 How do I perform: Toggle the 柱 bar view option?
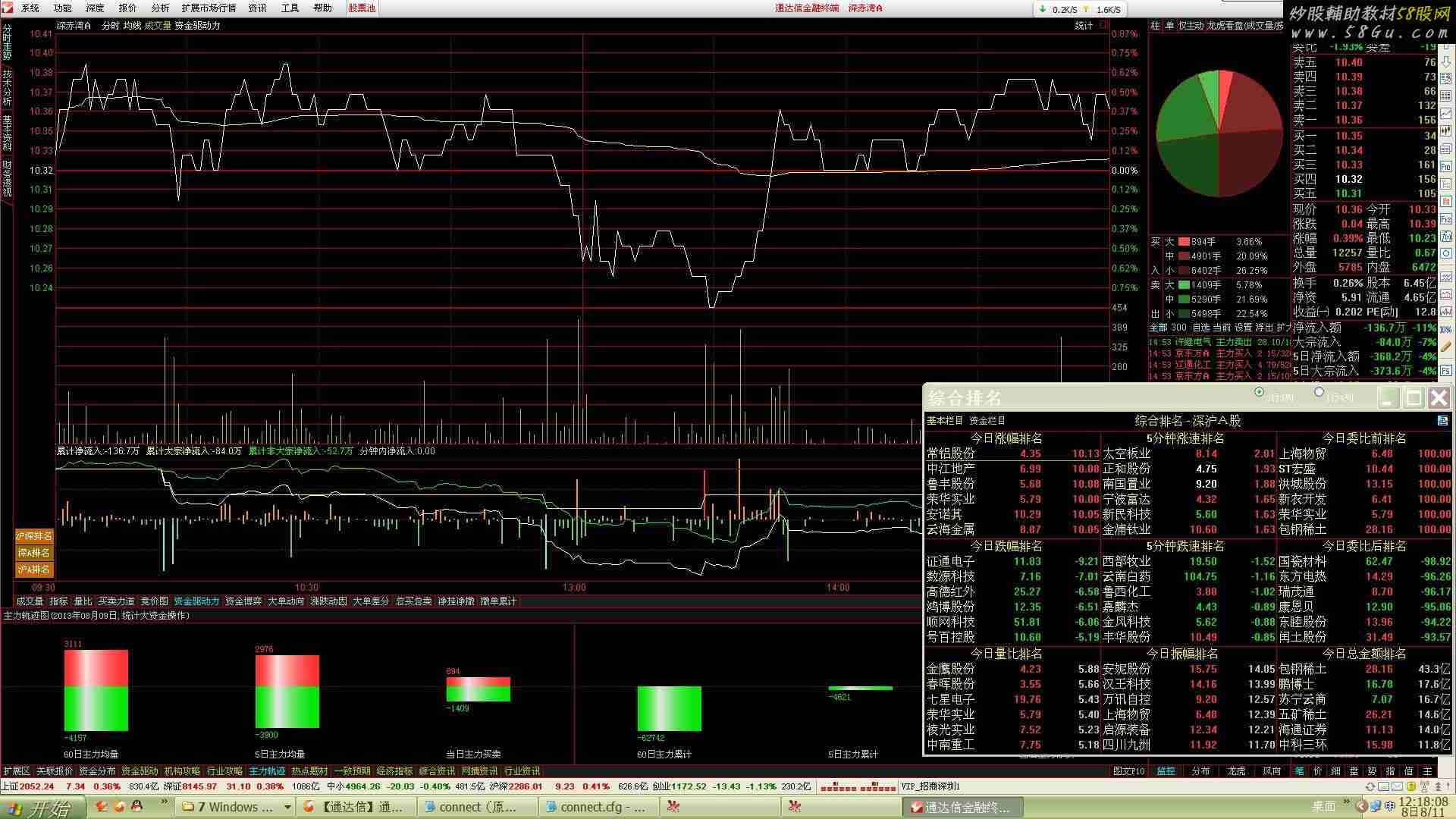(1156, 26)
